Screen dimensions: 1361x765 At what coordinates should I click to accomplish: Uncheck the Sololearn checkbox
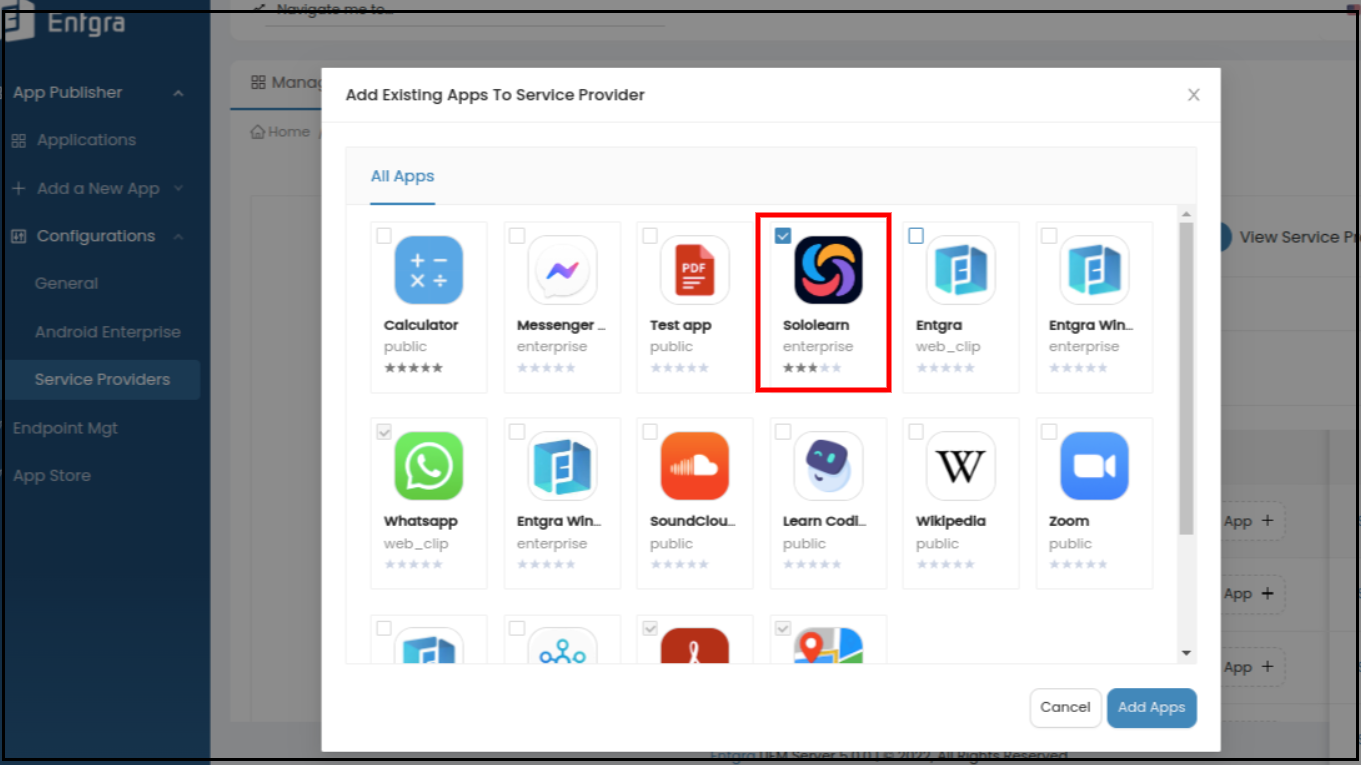tap(783, 236)
